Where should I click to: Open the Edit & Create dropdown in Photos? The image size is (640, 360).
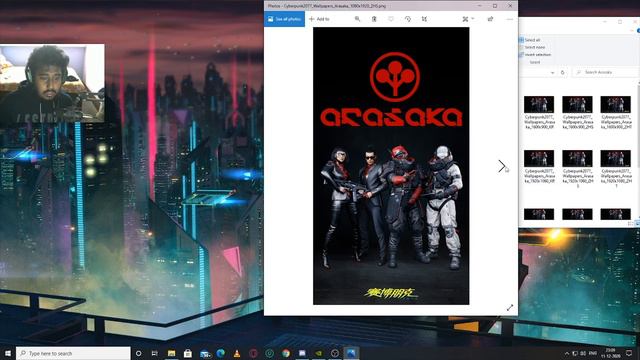click(x=468, y=19)
